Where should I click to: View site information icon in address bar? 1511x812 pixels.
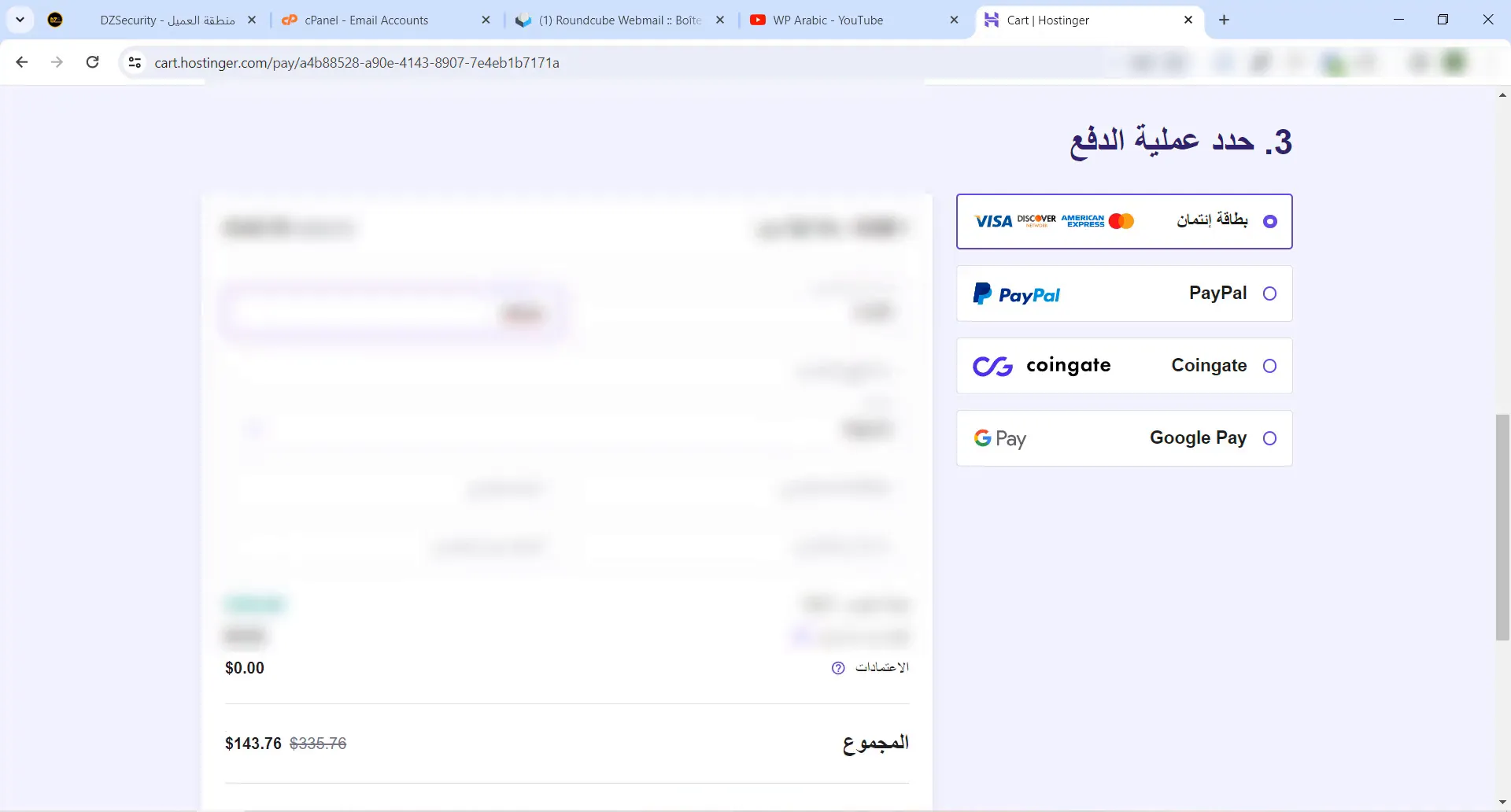tap(135, 62)
